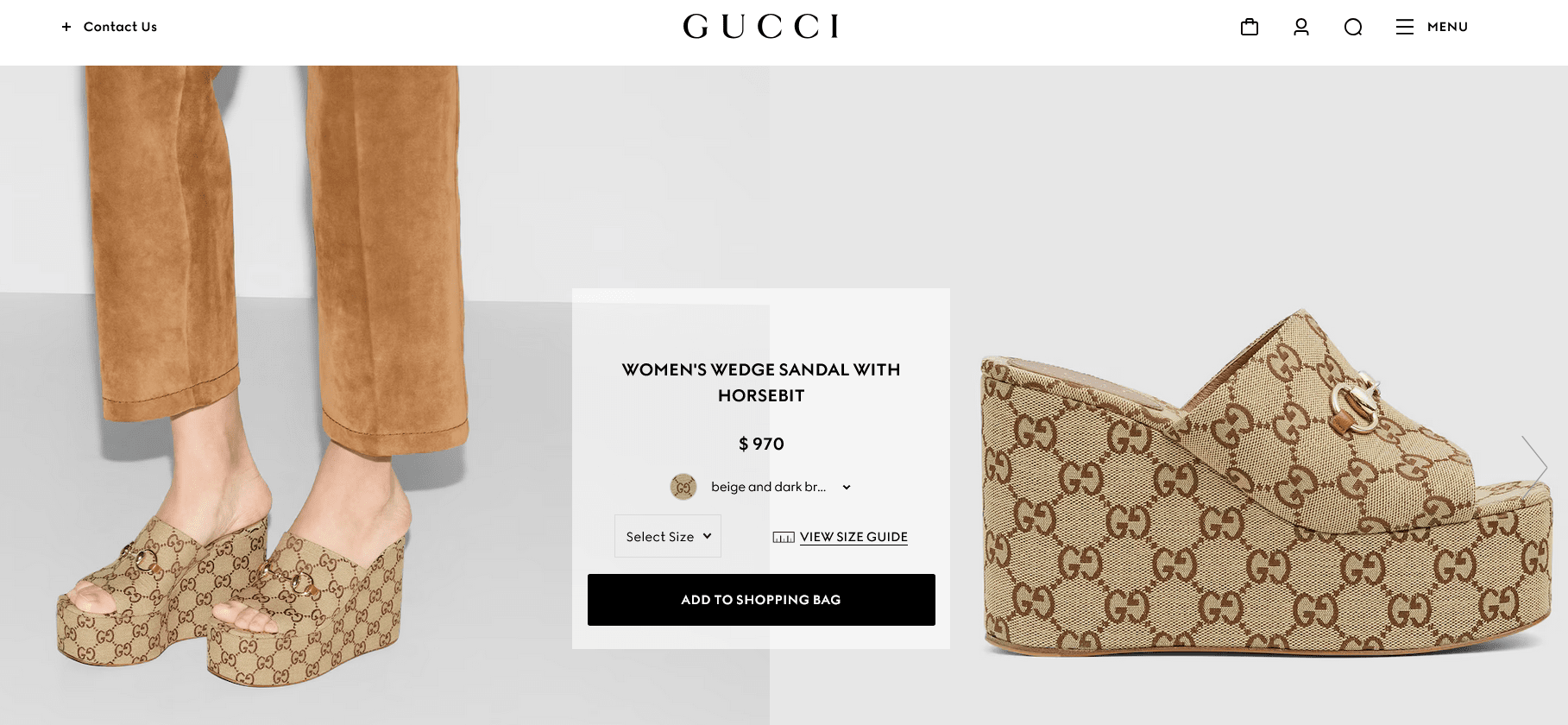Click the ruler size guide icon

784,537
